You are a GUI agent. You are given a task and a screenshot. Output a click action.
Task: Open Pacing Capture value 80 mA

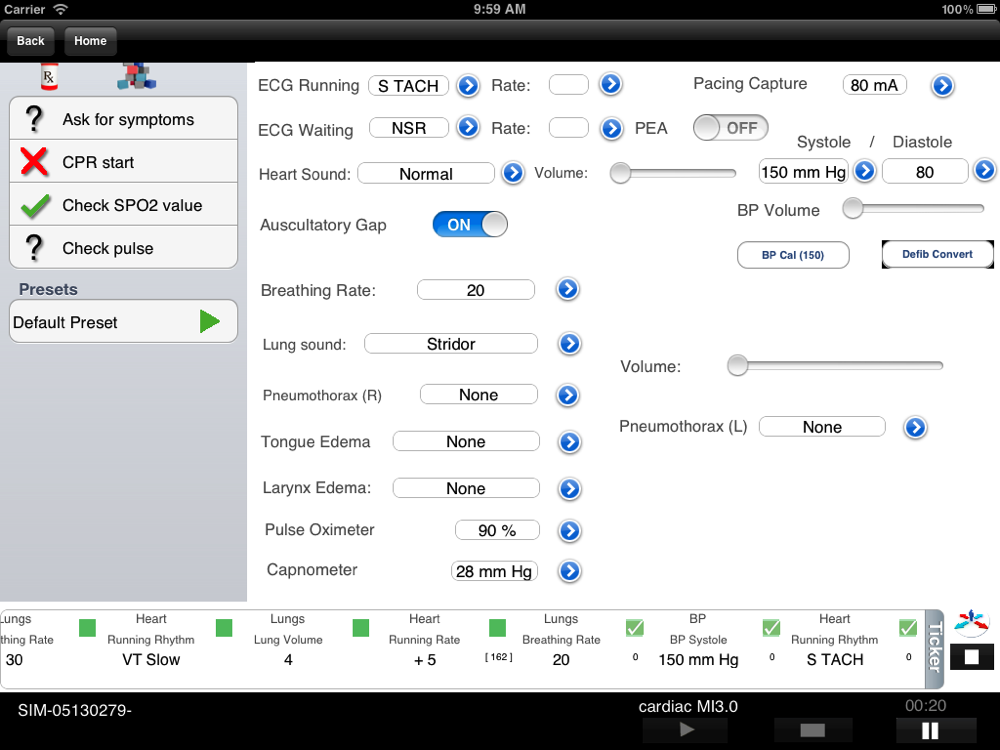click(874, 85)
